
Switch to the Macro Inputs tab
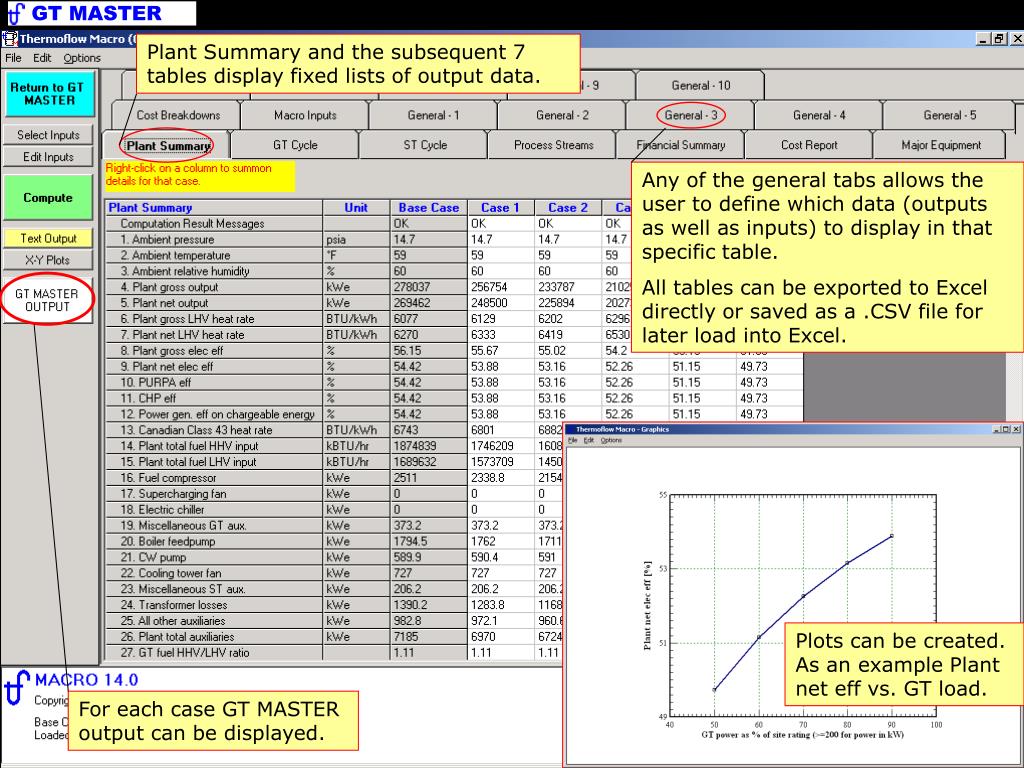coord(305,115)
